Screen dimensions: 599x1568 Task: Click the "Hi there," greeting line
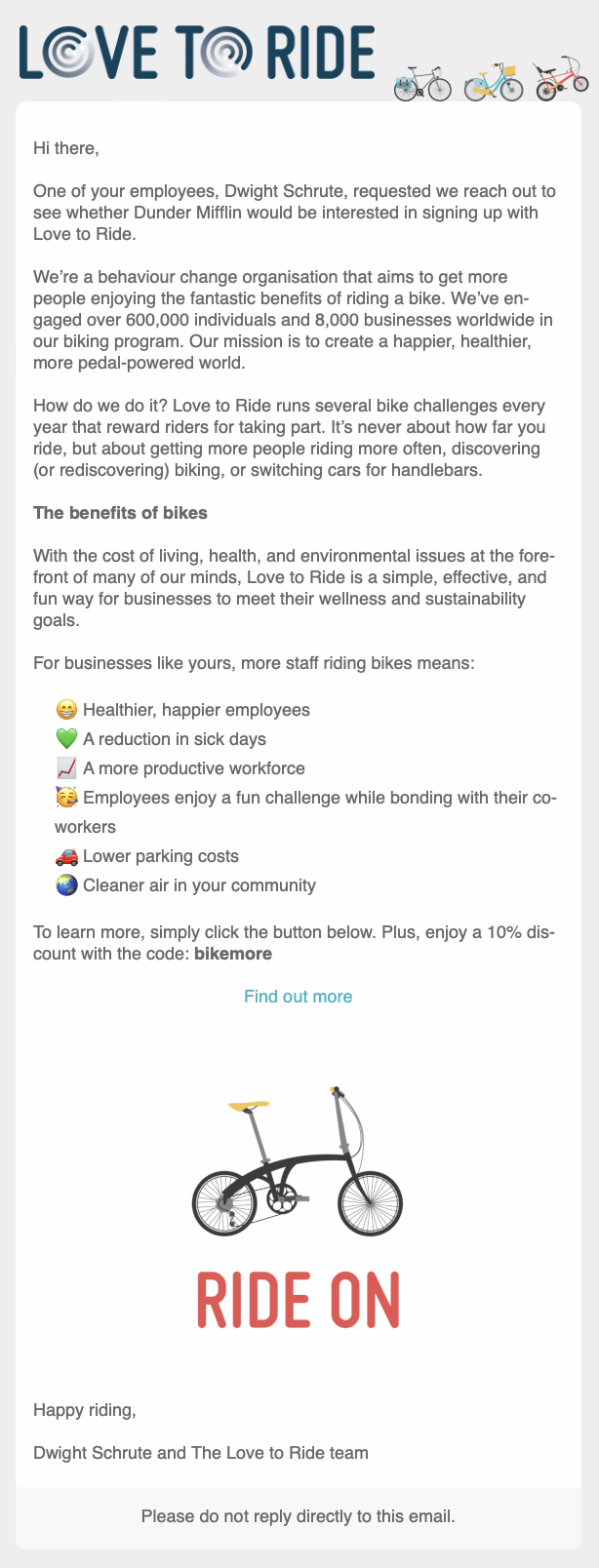tap(66, 148)
